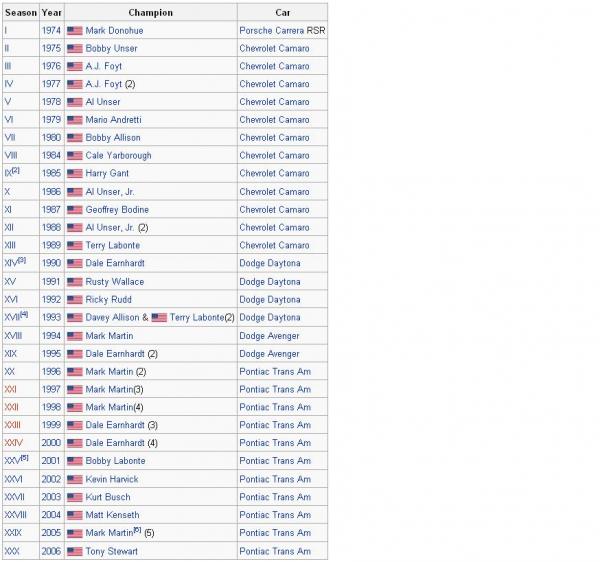Open footnote [3] next to season XIV

pyautogui.click(x=22, y=260)
